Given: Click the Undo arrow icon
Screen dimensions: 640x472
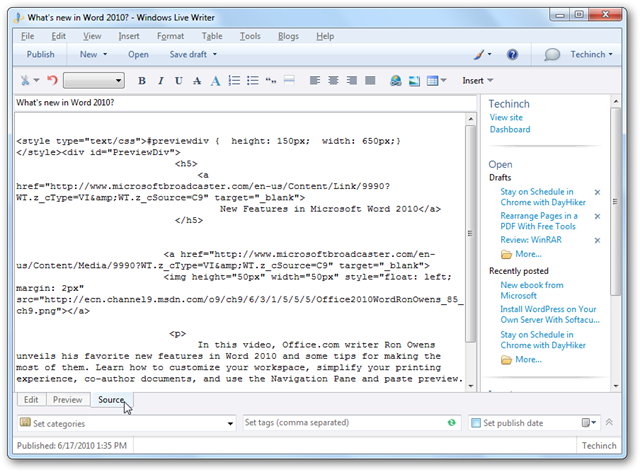Looking at the screenshot, I should (x=52, y=80).
